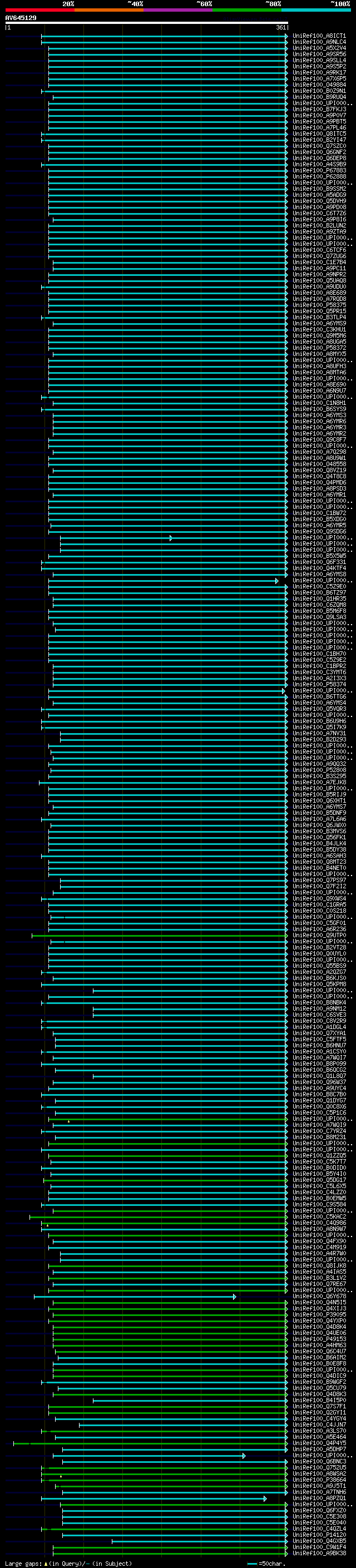356x1568 pixels.
Task: Open the UniRef100_A9SLL4 hit label
Action: pyautogui.click(x=319, y=60)
